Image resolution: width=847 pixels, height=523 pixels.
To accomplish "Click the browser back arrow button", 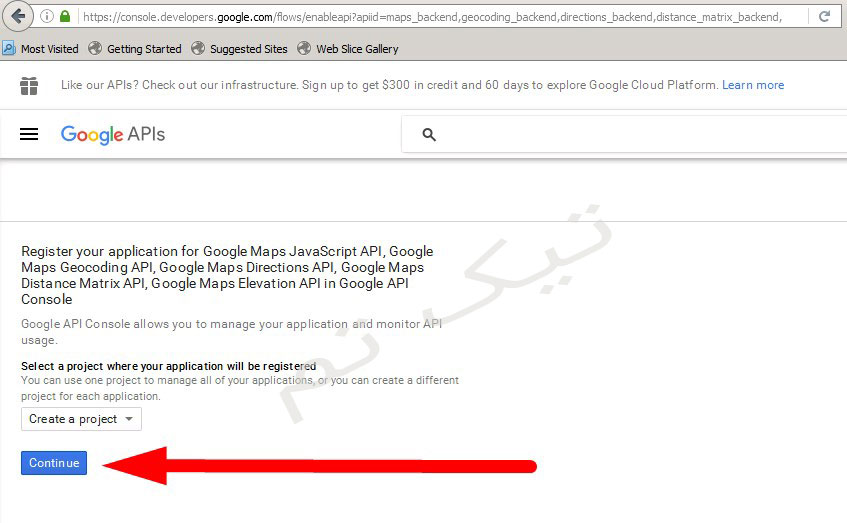I will (x=17, y=16).
